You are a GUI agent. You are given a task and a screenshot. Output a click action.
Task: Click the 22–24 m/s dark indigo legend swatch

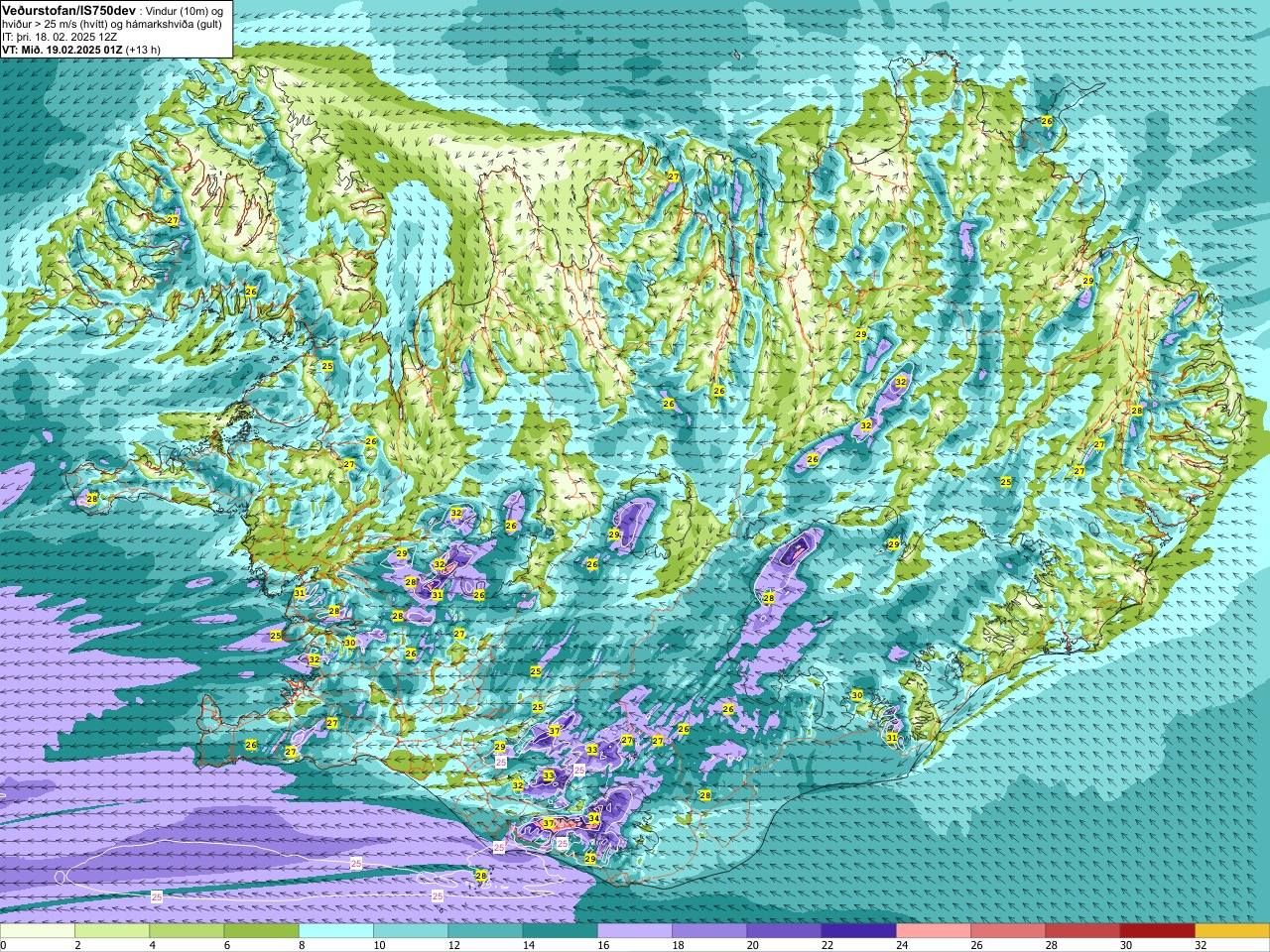859,931
